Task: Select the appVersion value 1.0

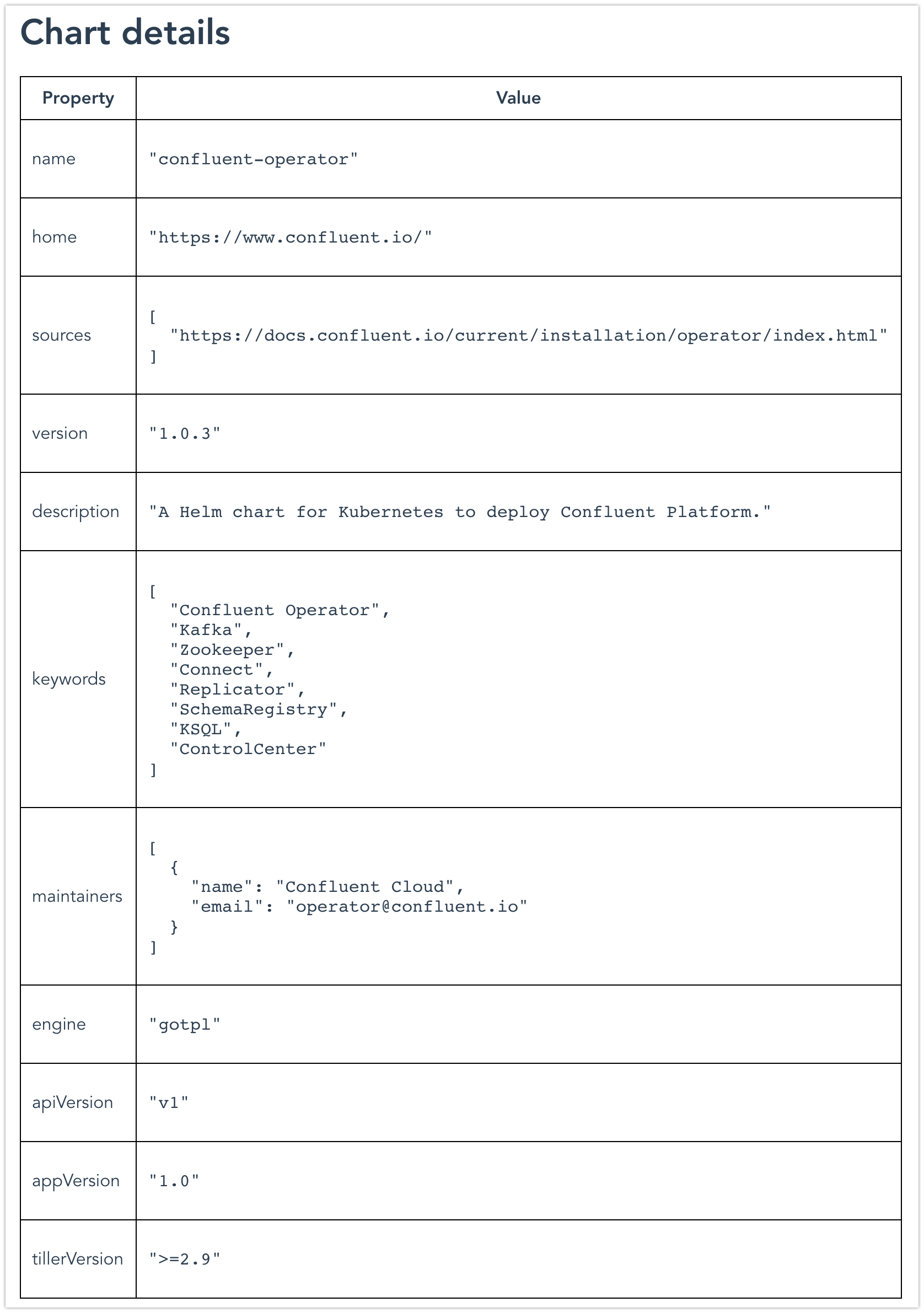Action: point(175,1181)
